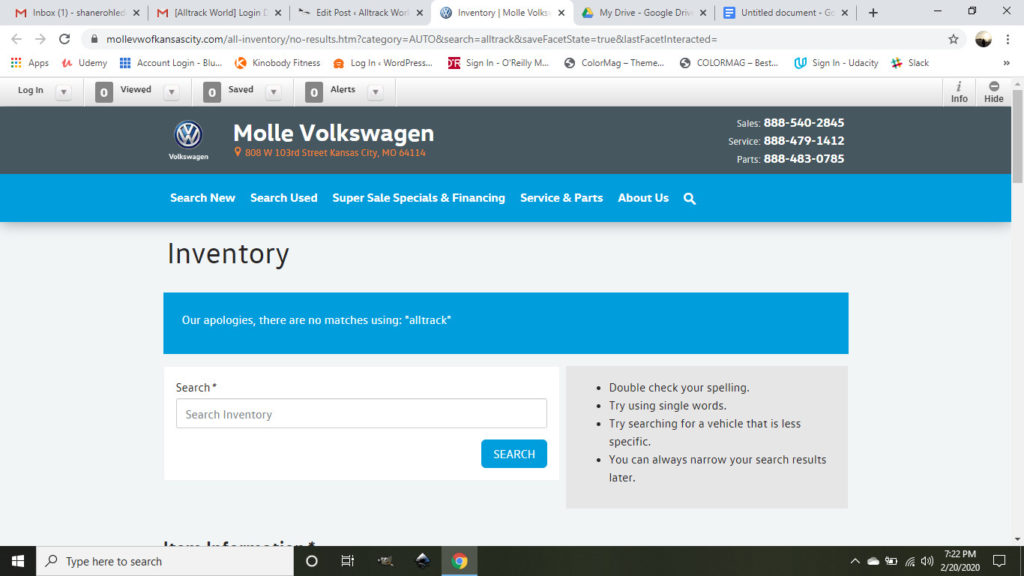The width and height of the screenshot is (1024, 576).
Task: Open the Sign In - Udacity bookmark
Action: [836, 63]
